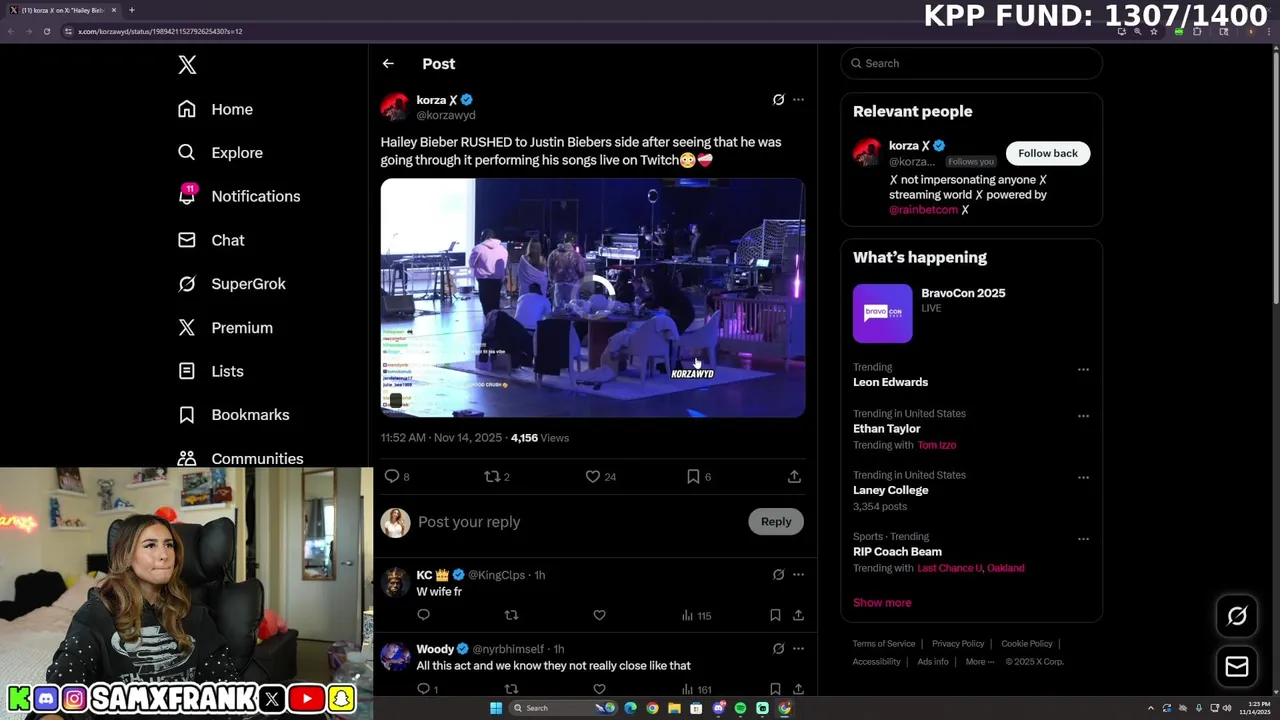Click the Grok icon on Woody's reply

[778, 649]
